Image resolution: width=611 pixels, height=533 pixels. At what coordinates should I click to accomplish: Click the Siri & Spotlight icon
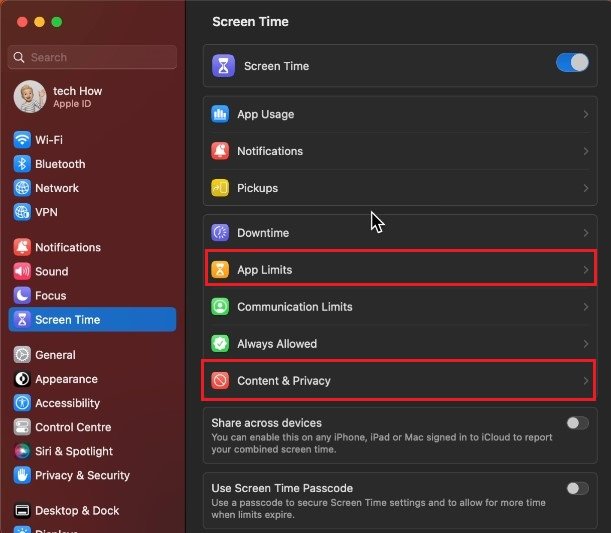click(22, 451)
